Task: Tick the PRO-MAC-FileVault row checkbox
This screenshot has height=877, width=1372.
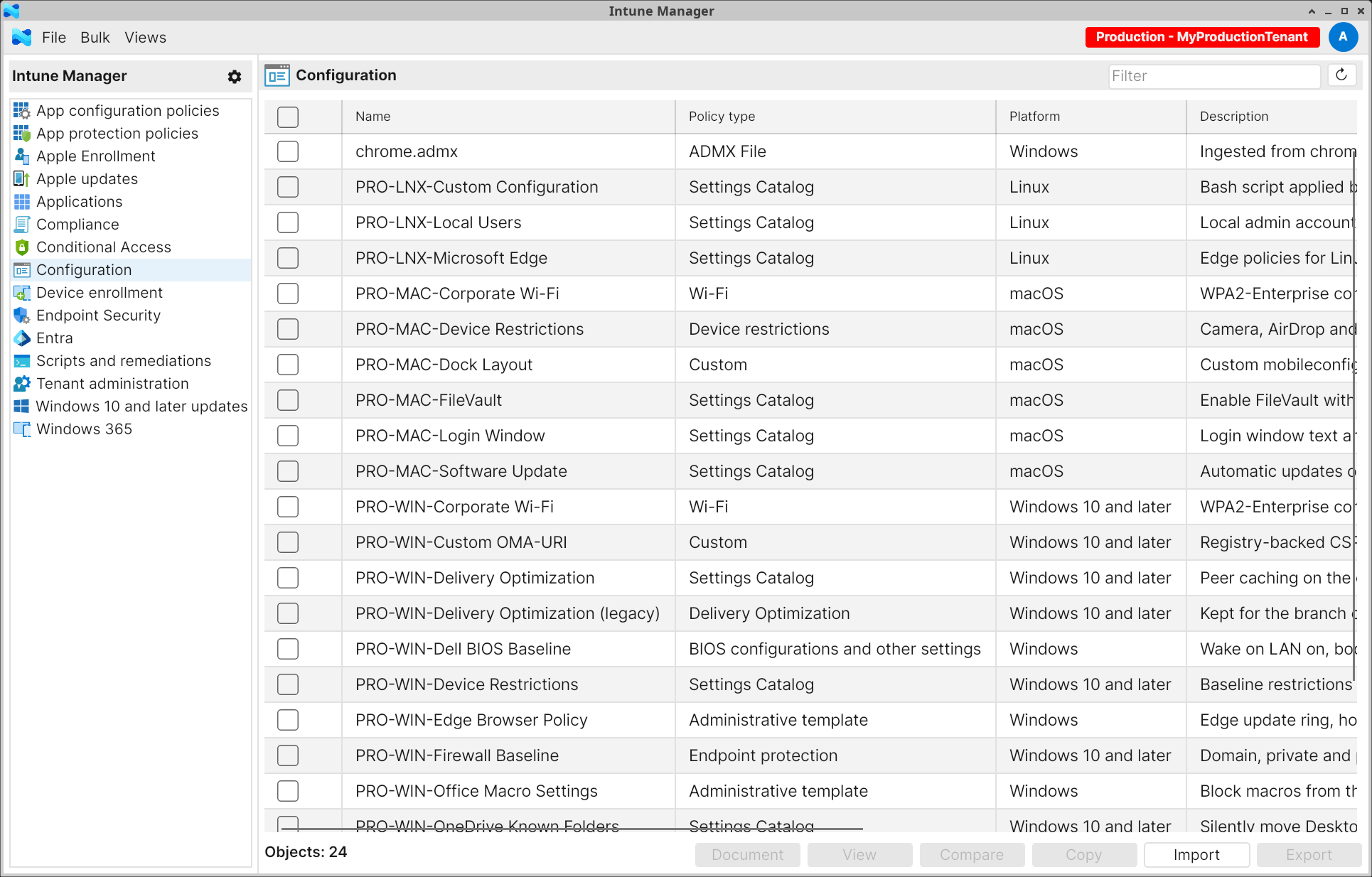Action: (x=288, y=400)
